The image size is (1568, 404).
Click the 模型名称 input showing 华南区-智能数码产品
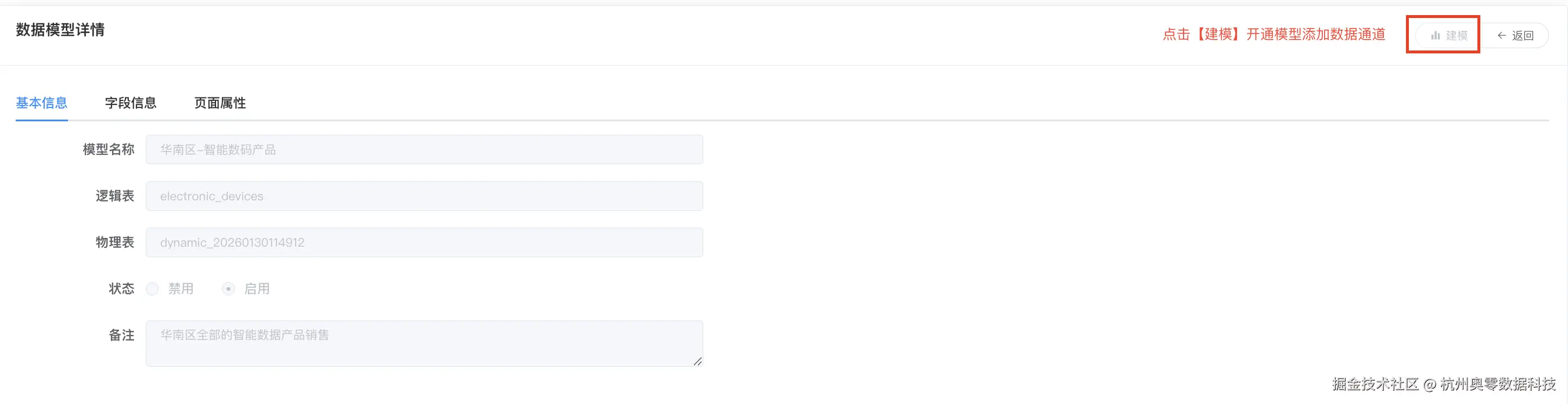[424, 149]
